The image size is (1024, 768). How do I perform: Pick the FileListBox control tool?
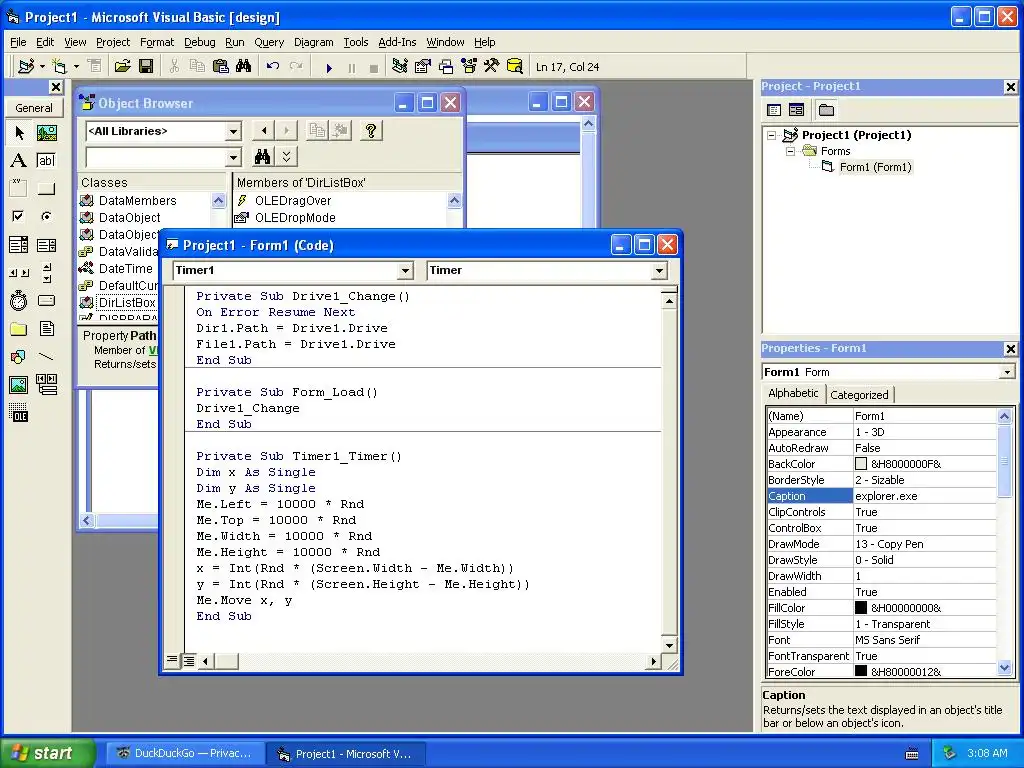[x=46, y=328]
